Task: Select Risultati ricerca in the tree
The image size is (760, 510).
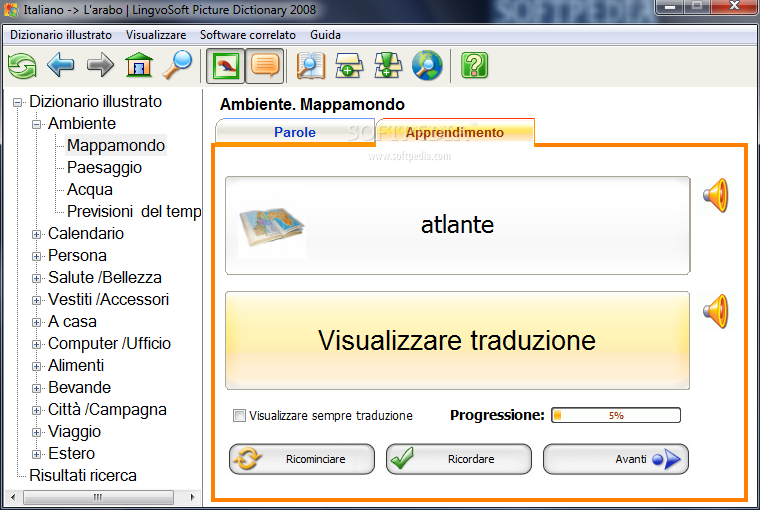Action: point(83,476)
